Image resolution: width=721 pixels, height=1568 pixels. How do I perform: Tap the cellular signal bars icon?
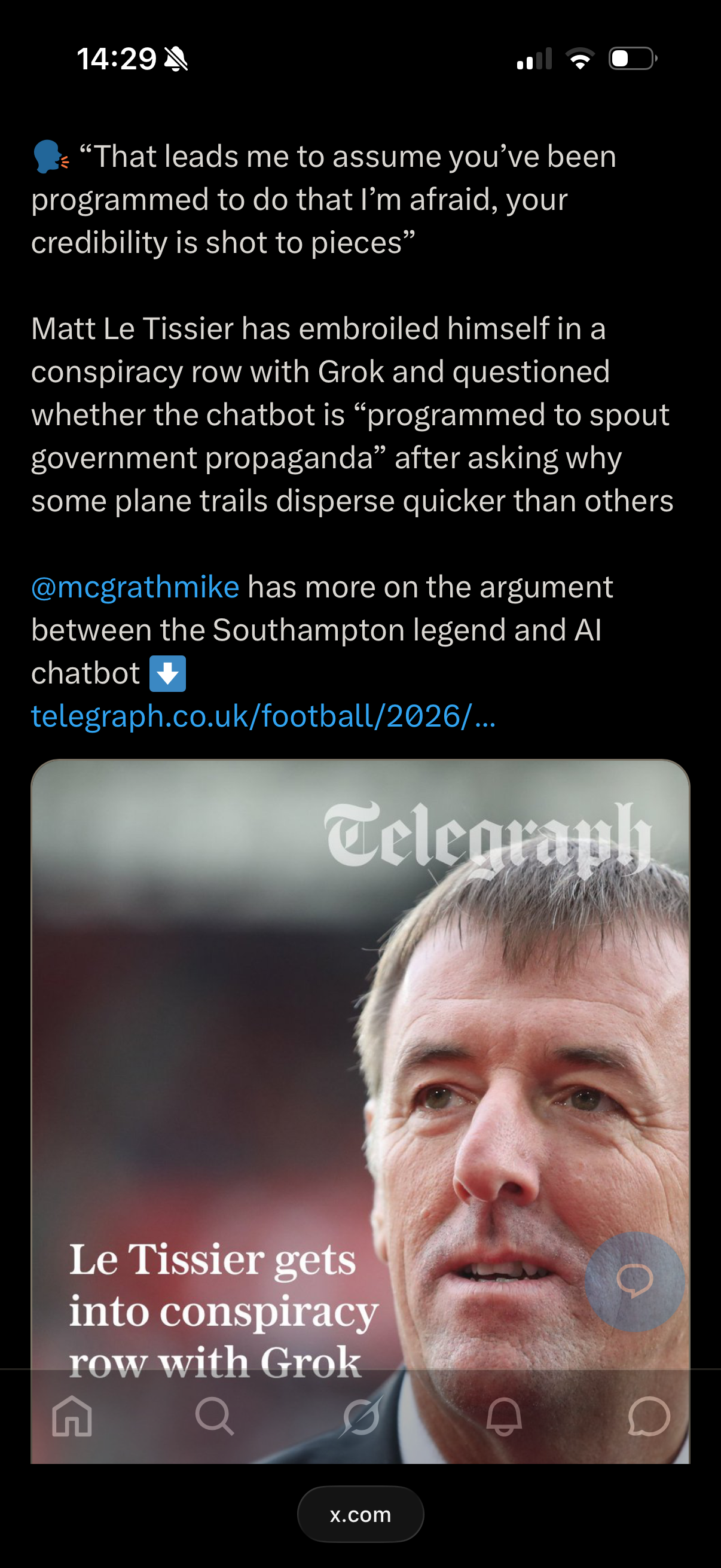coord(534,59)
